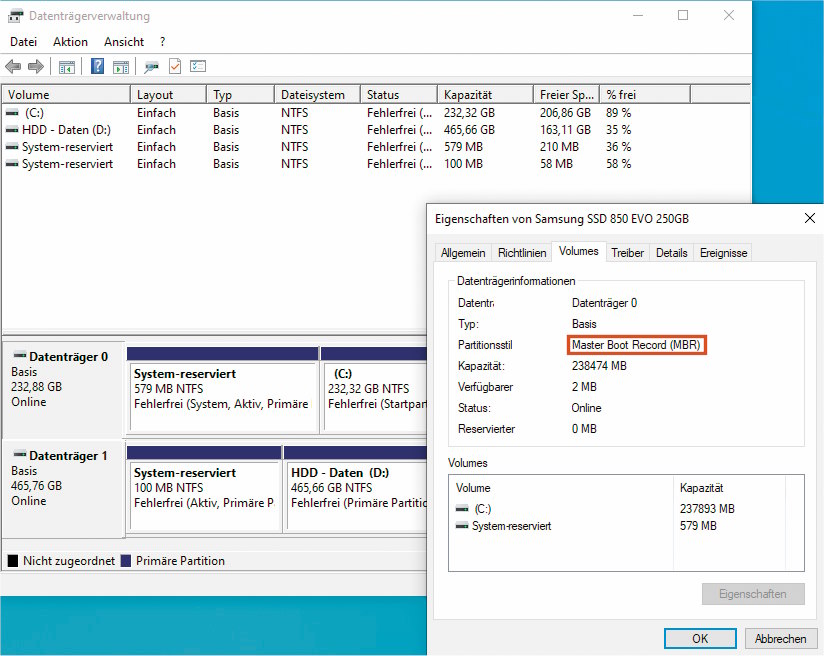Click the drive icon of the (C:) volume row

12,113
